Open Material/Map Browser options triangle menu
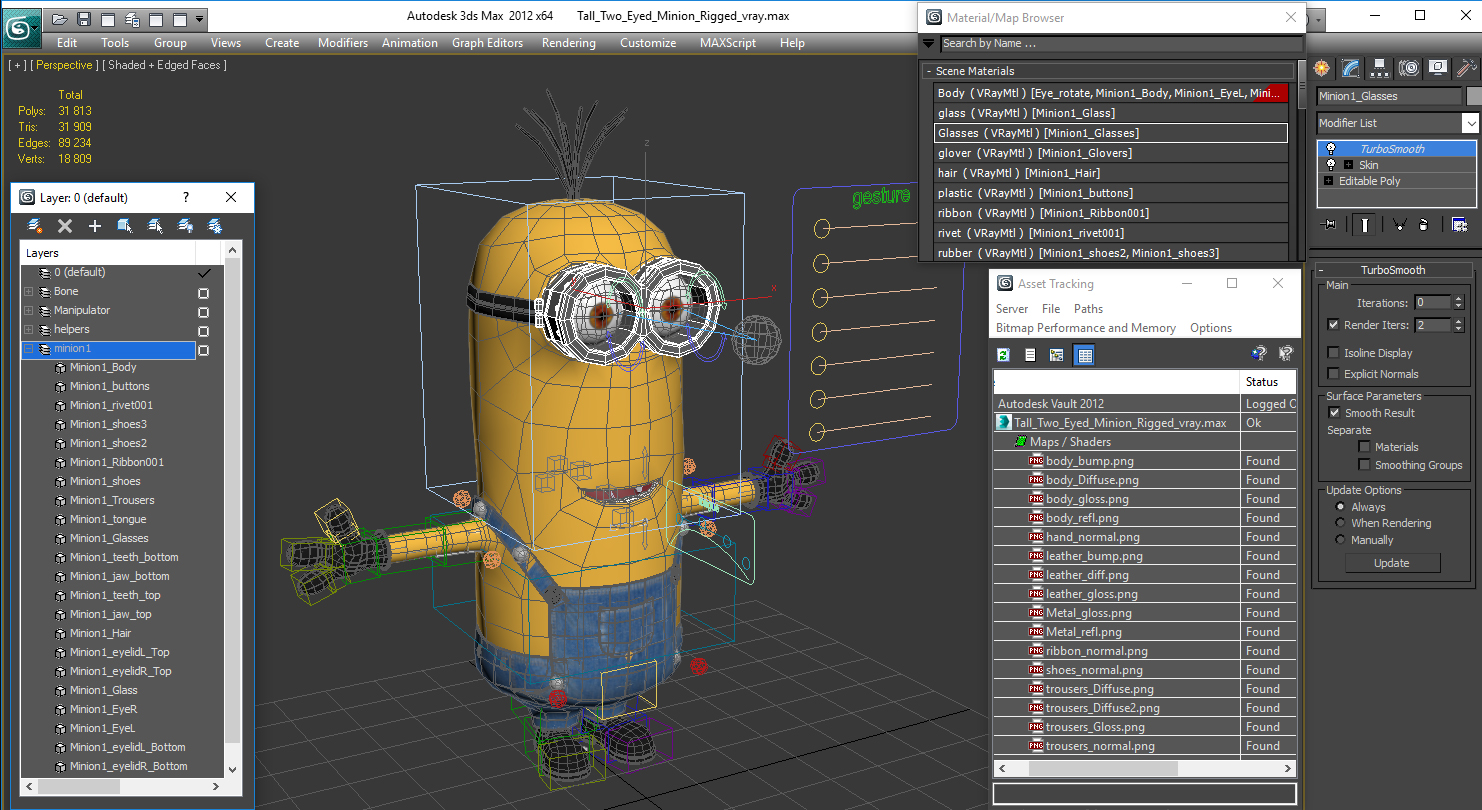Screen dimensions: 1482x810 (x=928, y=43)
